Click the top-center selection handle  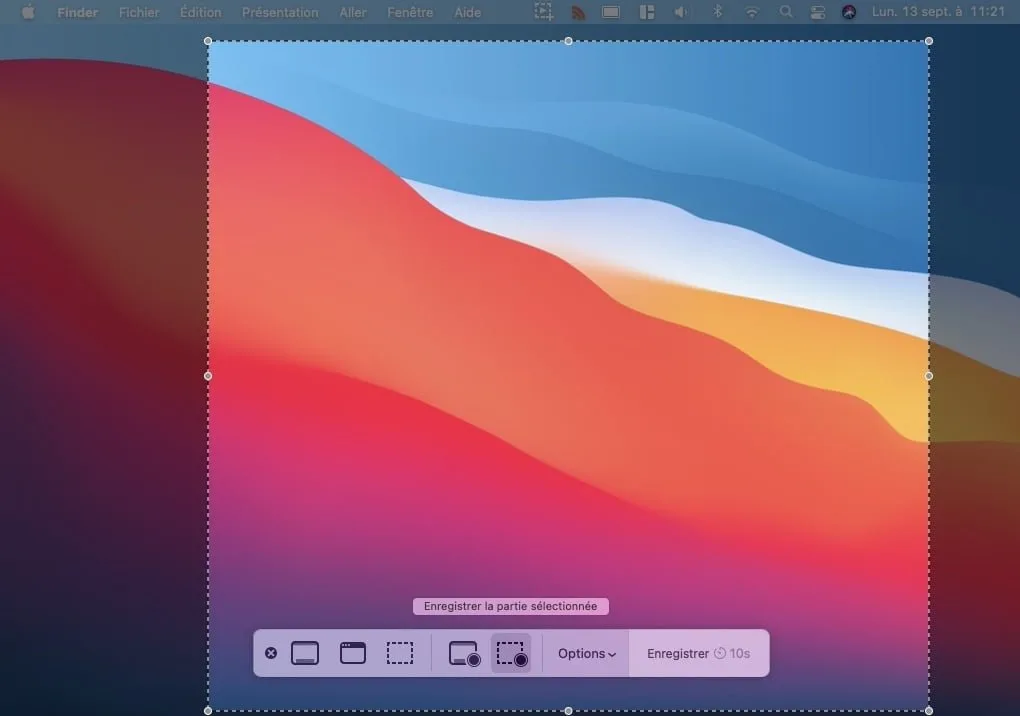(x=569, y=41)
